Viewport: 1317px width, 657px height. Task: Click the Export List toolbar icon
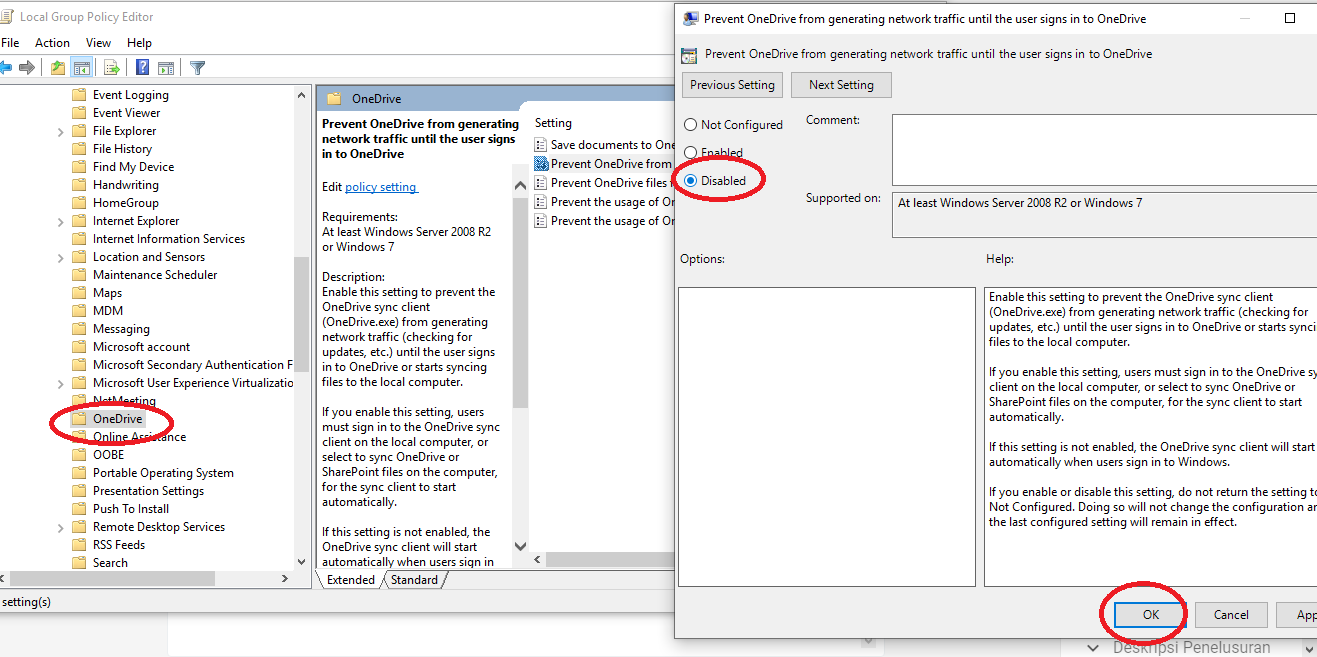click(x=112, y=68)
